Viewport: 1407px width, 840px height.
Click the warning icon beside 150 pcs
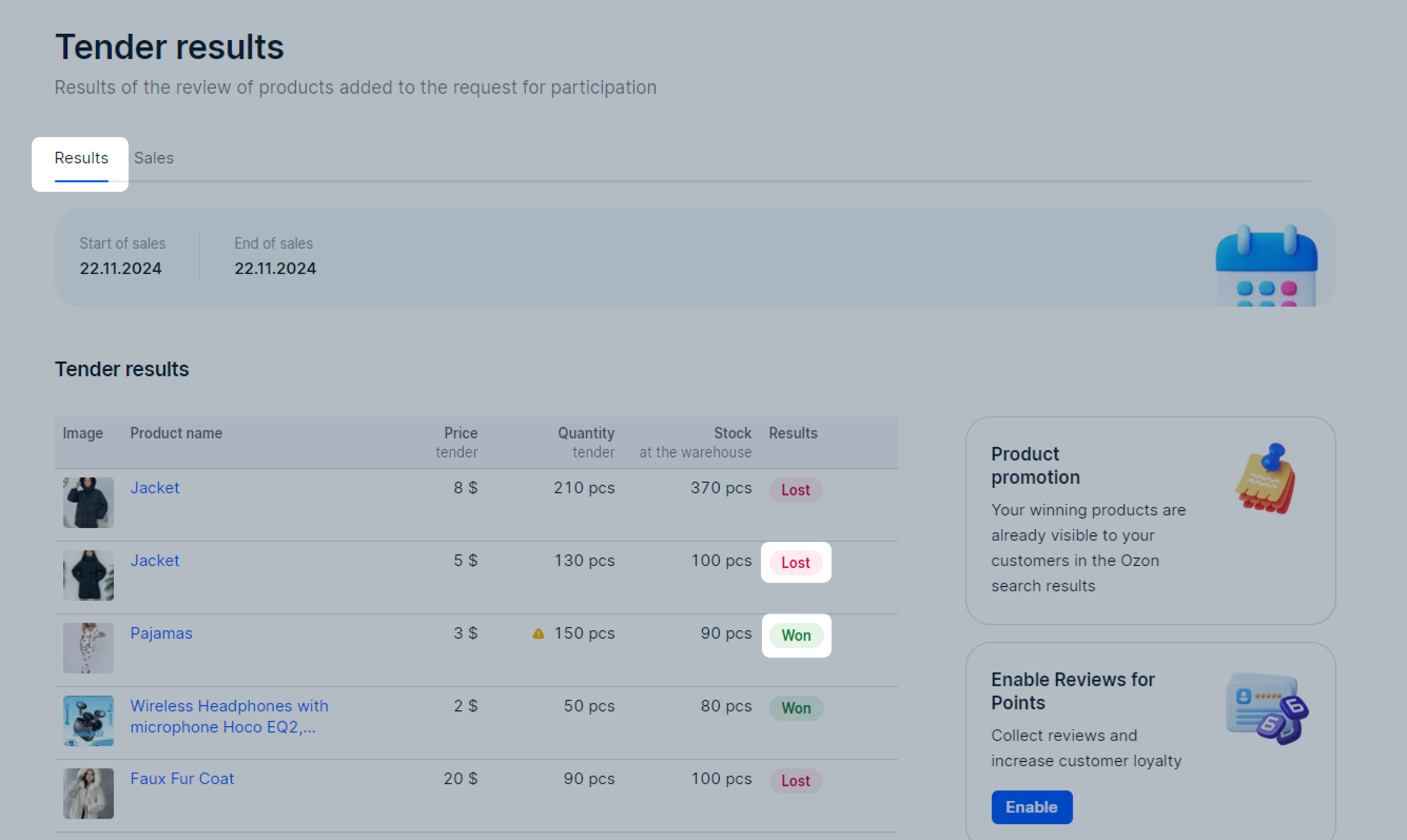pos(538,633)
